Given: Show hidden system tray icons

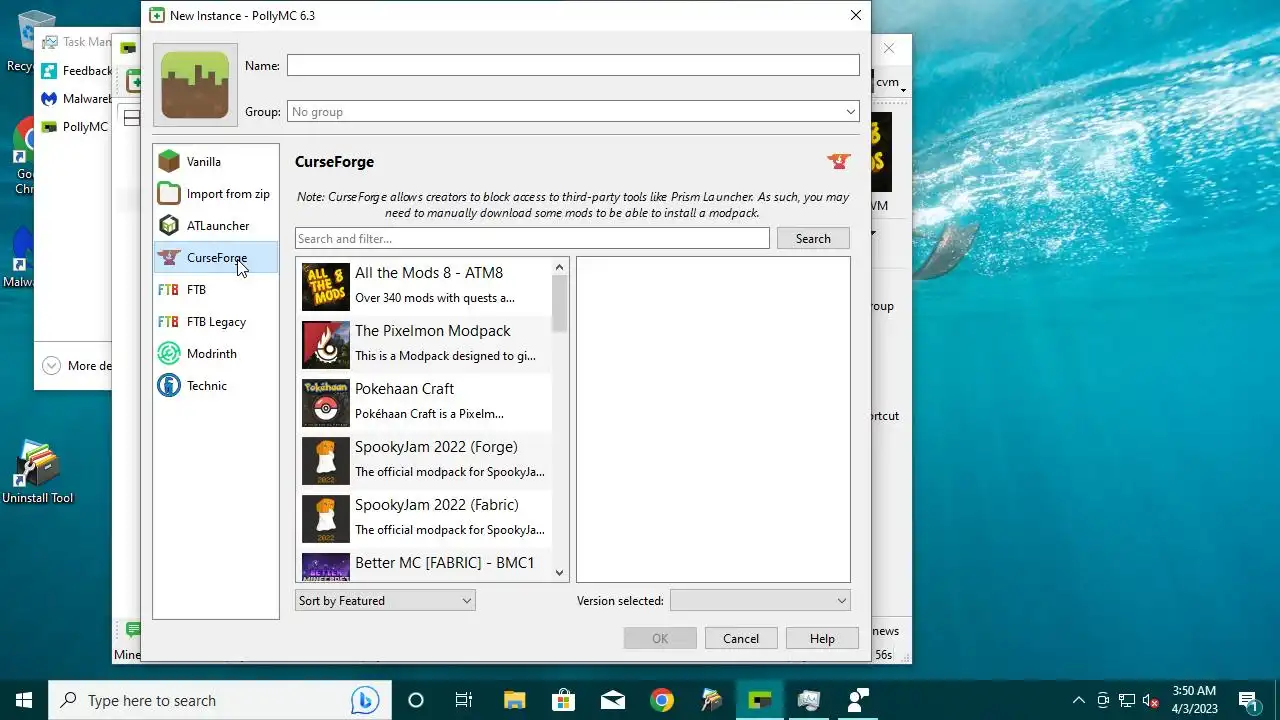Looking at the screenshot, I should coord(1078,700).
